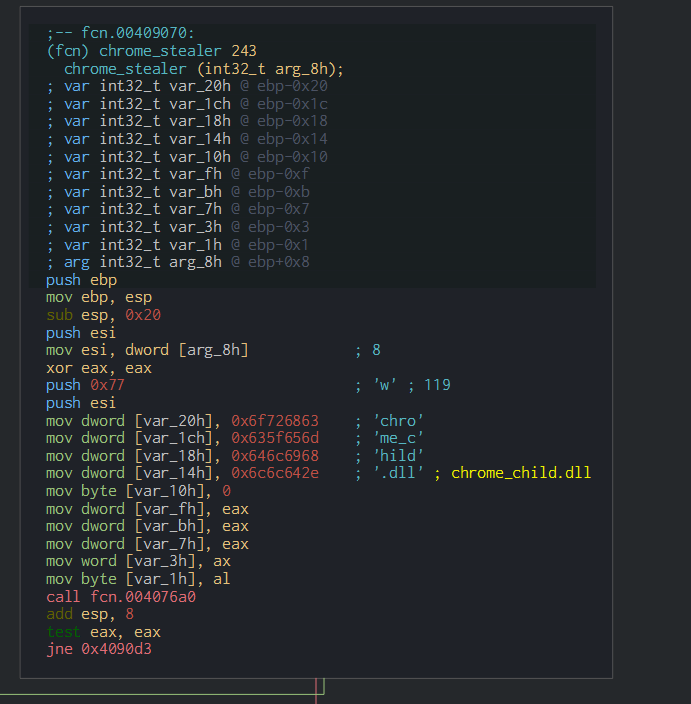Select the 'mov ebp, esp' instruction
The width and height of the screenshot is (691, 704).
coord(99,297)
